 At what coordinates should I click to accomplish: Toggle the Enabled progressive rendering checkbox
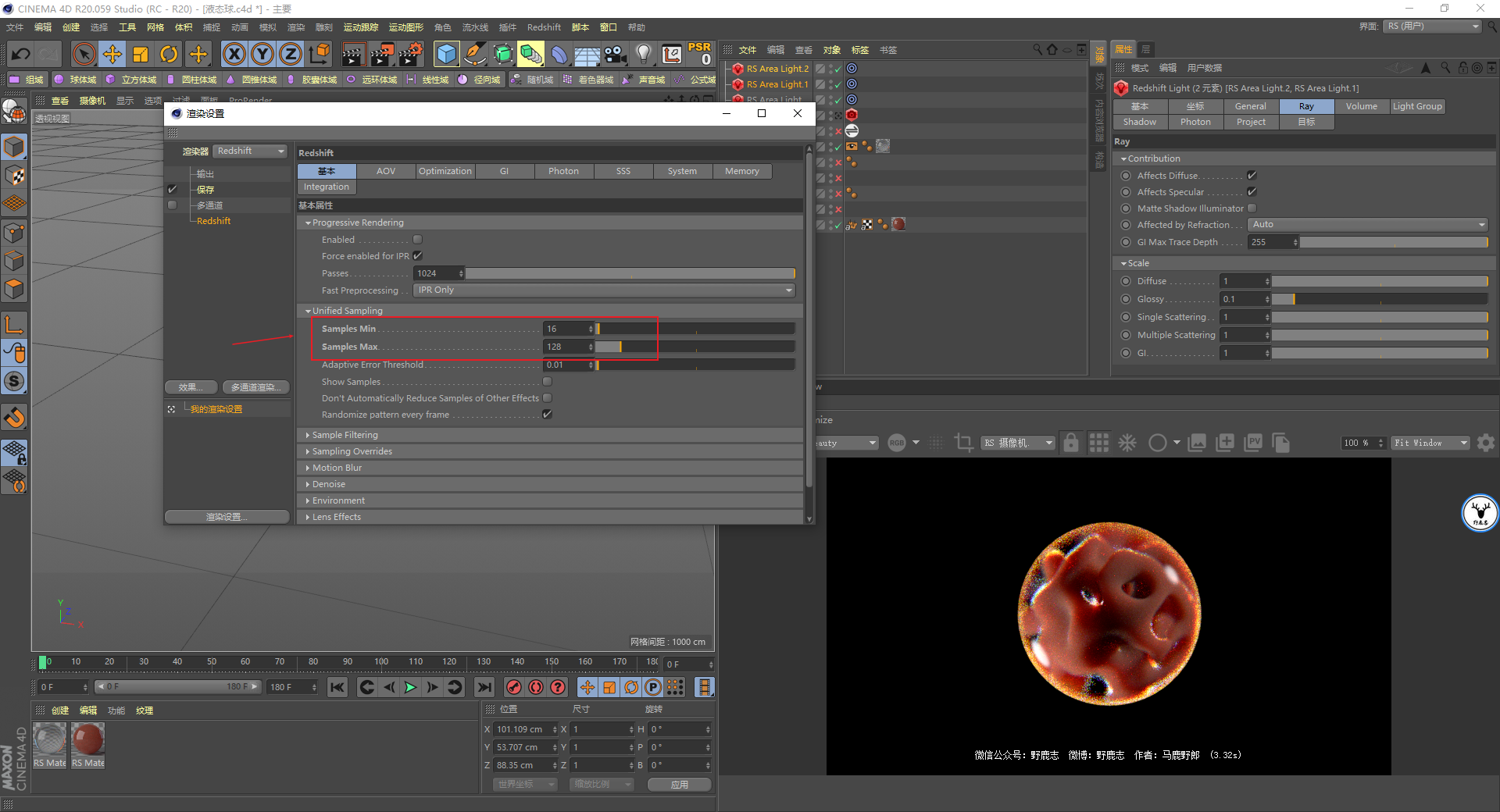[x=417, y=240]
